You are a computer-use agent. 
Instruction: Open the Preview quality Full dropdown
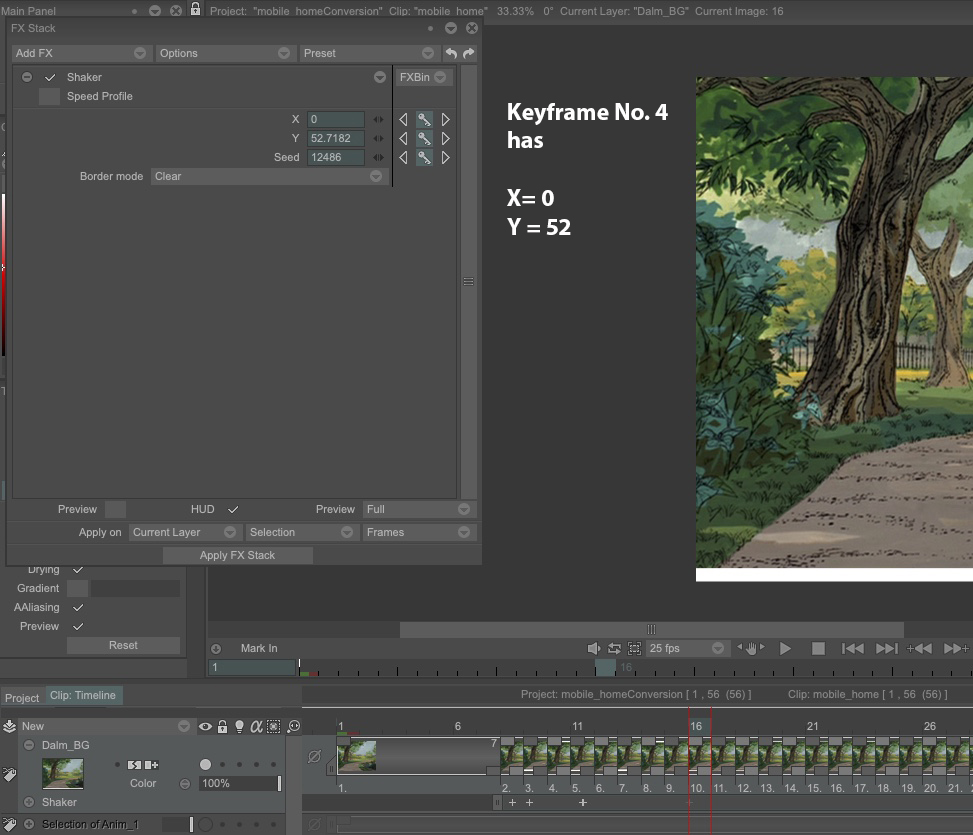(x=417, y=509)
